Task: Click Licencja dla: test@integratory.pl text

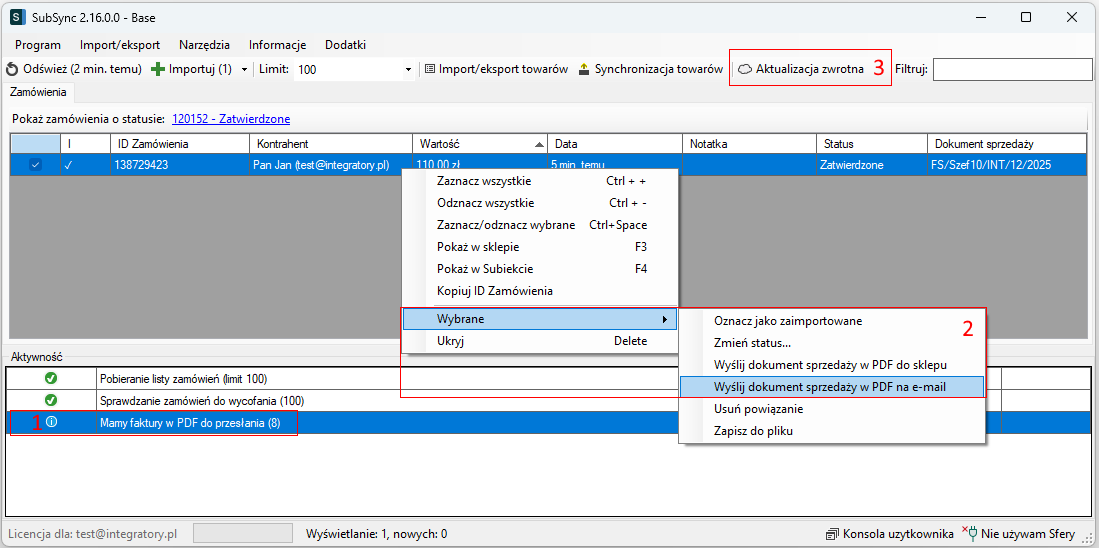Action: 93,534
